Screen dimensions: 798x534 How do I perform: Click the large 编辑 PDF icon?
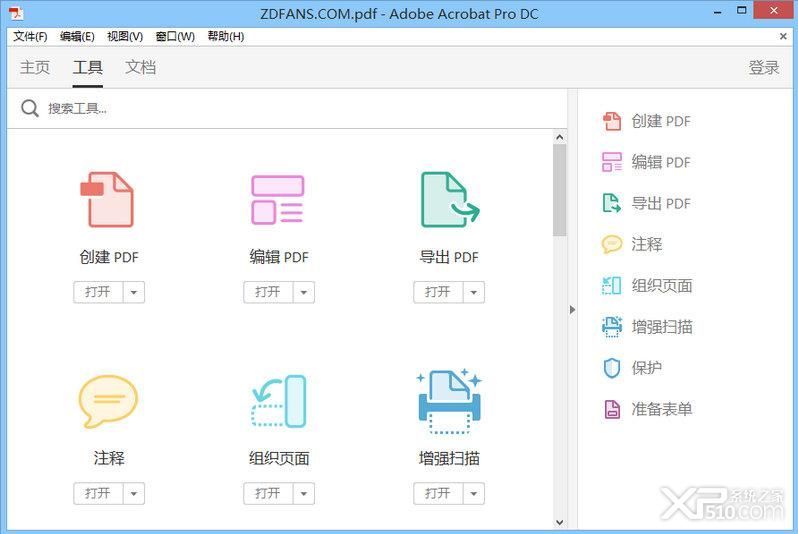278,200
